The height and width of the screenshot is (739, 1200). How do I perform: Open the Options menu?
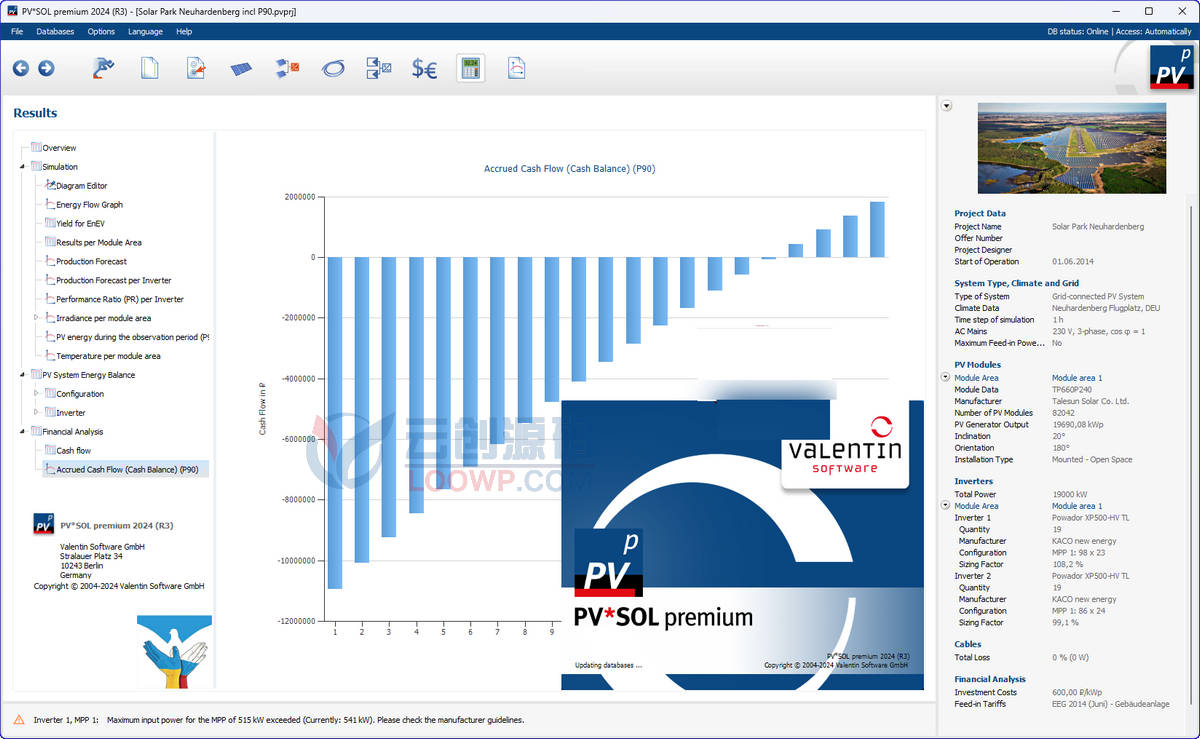tap(101, 31)
